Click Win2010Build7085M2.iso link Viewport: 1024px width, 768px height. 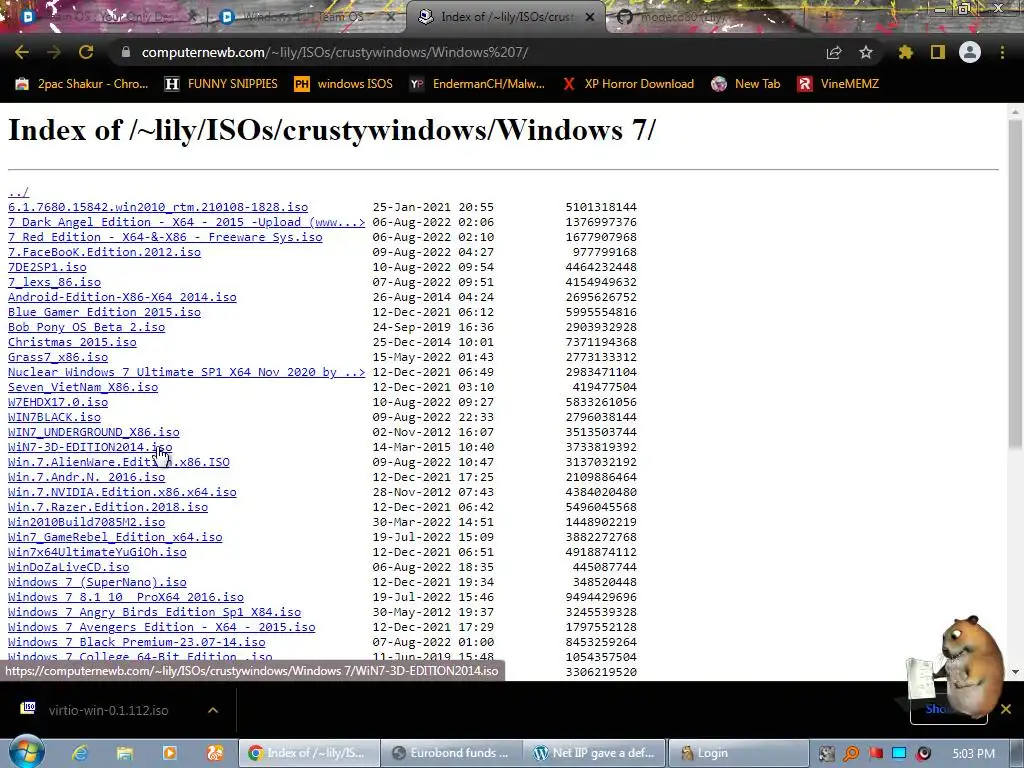(x=86, y=522)
